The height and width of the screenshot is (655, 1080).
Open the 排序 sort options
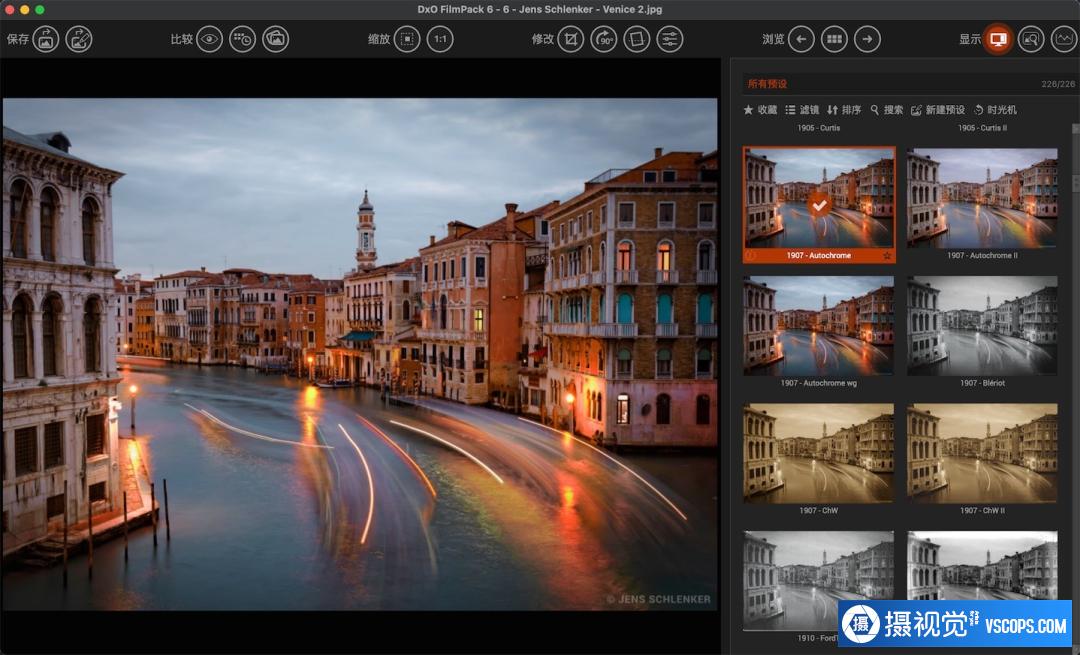click(x=844, y=110)
